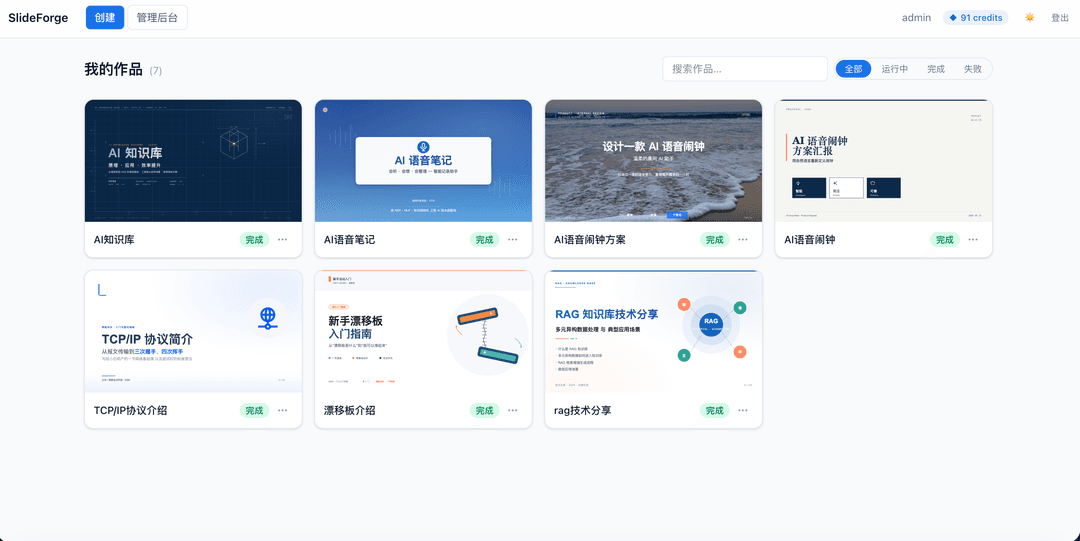Click the rag技术分享 card title
Screen dimensions: 1080x541
(582, 411)
